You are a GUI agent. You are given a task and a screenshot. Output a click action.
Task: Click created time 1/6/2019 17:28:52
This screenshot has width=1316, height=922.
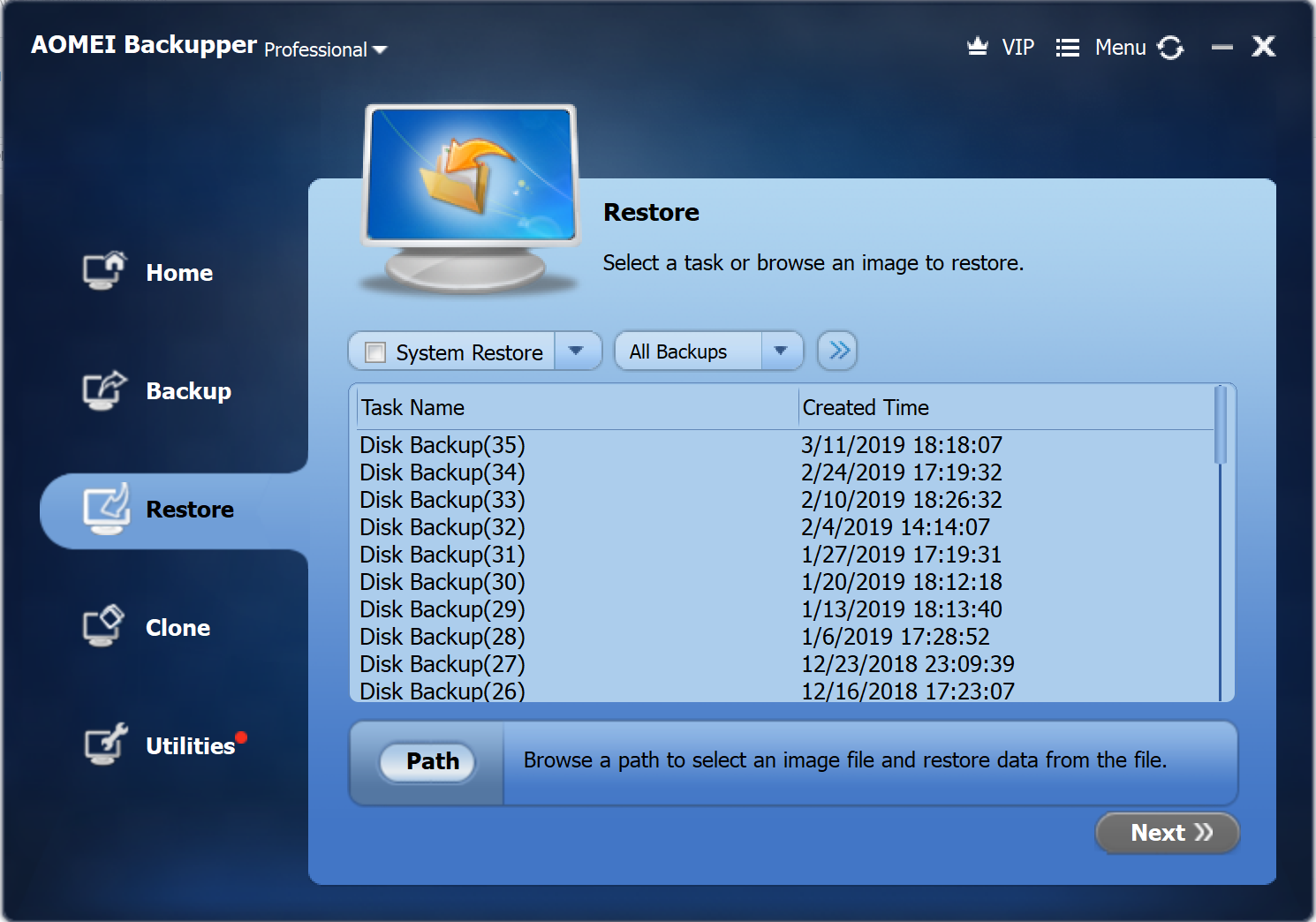coord(896,637)
